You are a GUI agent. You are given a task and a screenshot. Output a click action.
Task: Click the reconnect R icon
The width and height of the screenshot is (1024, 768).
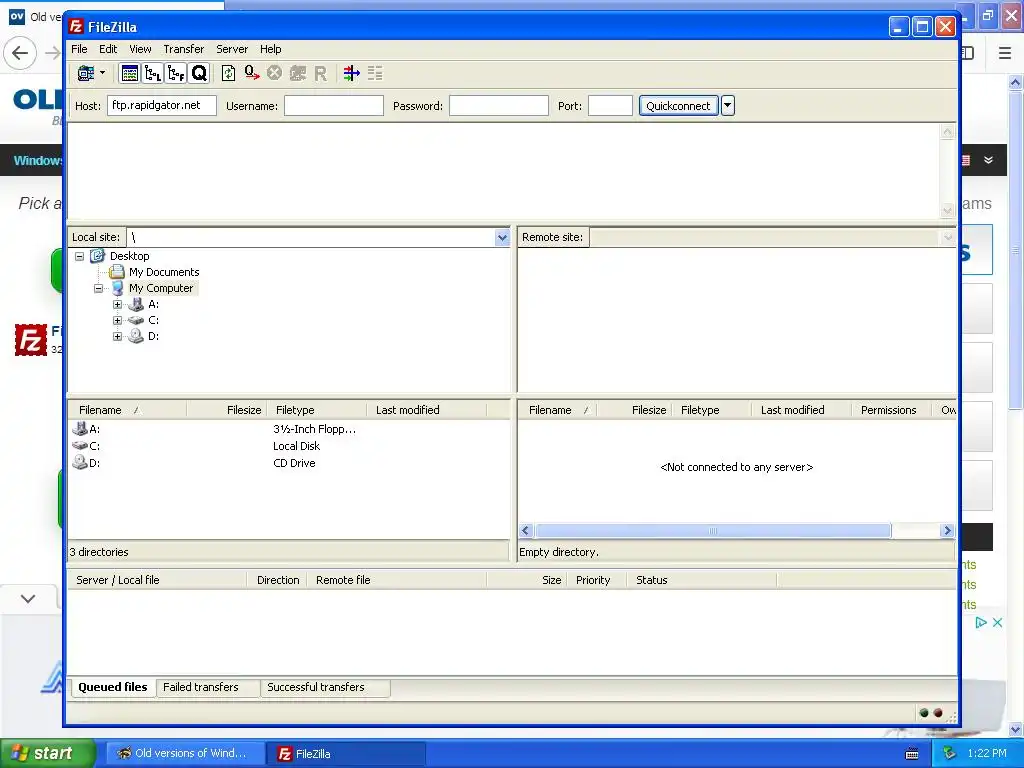[x=320, y=73]
